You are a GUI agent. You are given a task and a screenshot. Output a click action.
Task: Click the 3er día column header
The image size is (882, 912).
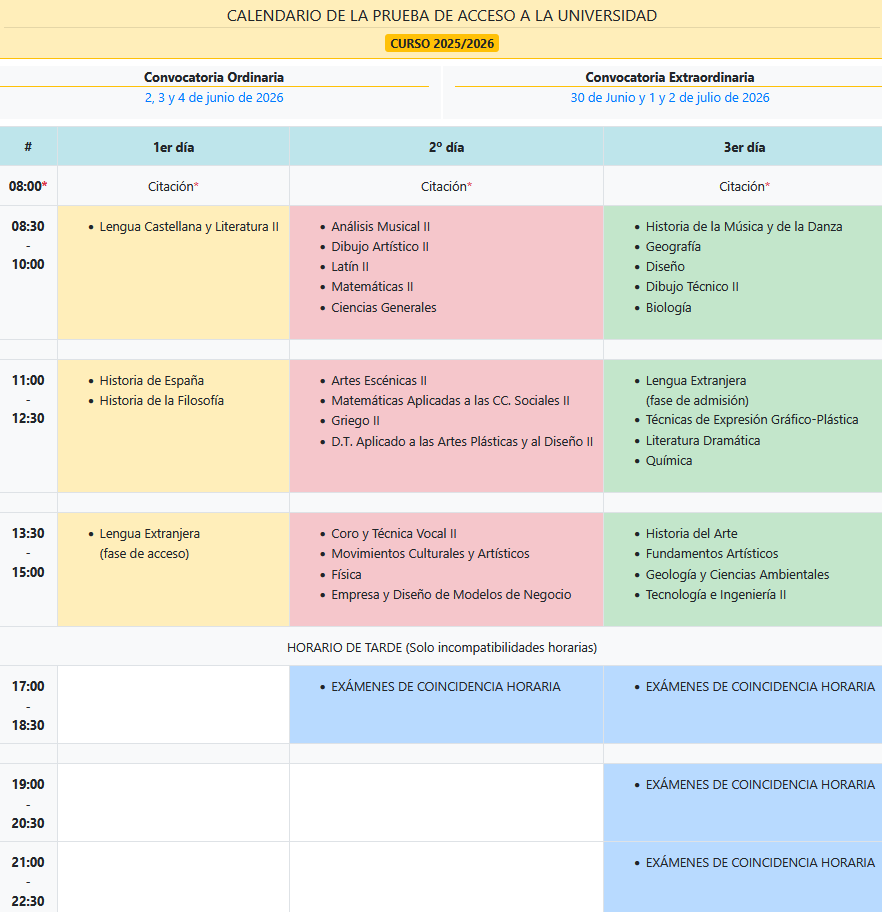pos(744,147)
